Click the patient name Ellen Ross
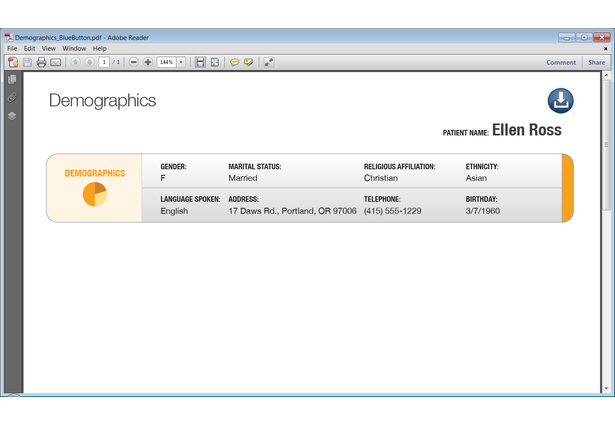This screenshot has height=424, width=615. (x=527, y=130)
